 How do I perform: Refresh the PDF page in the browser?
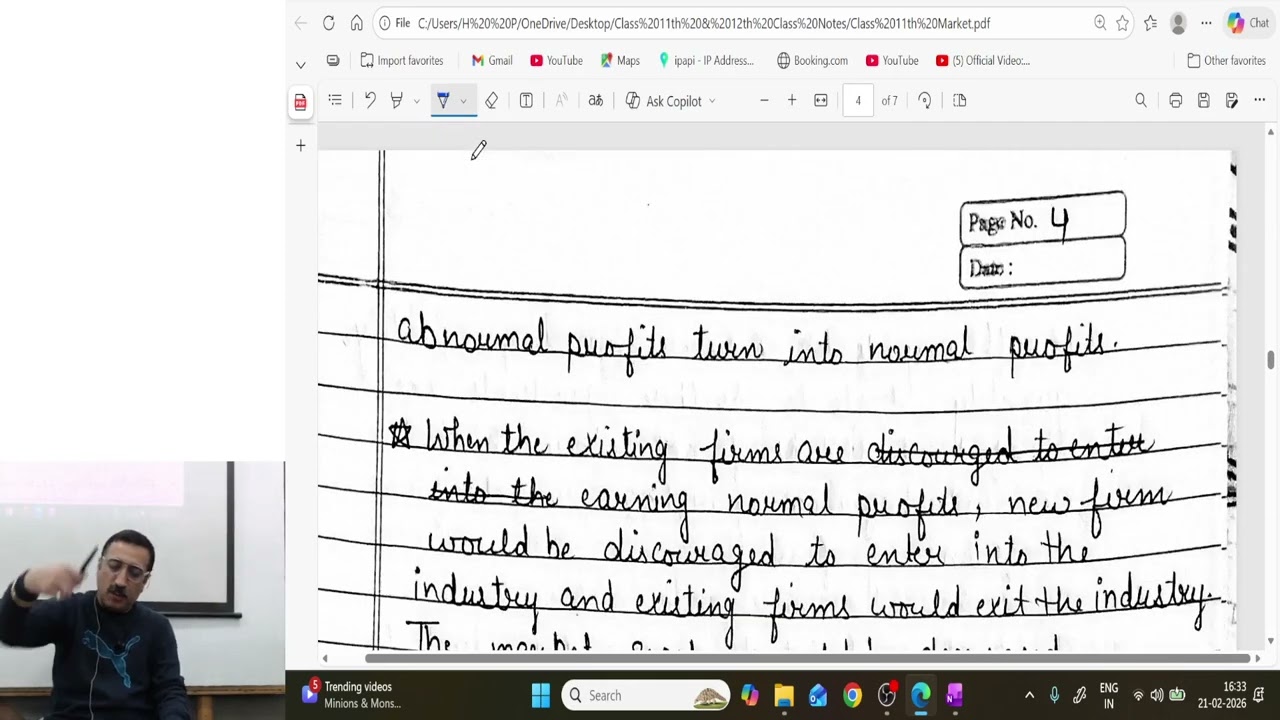tap(328, 23)
